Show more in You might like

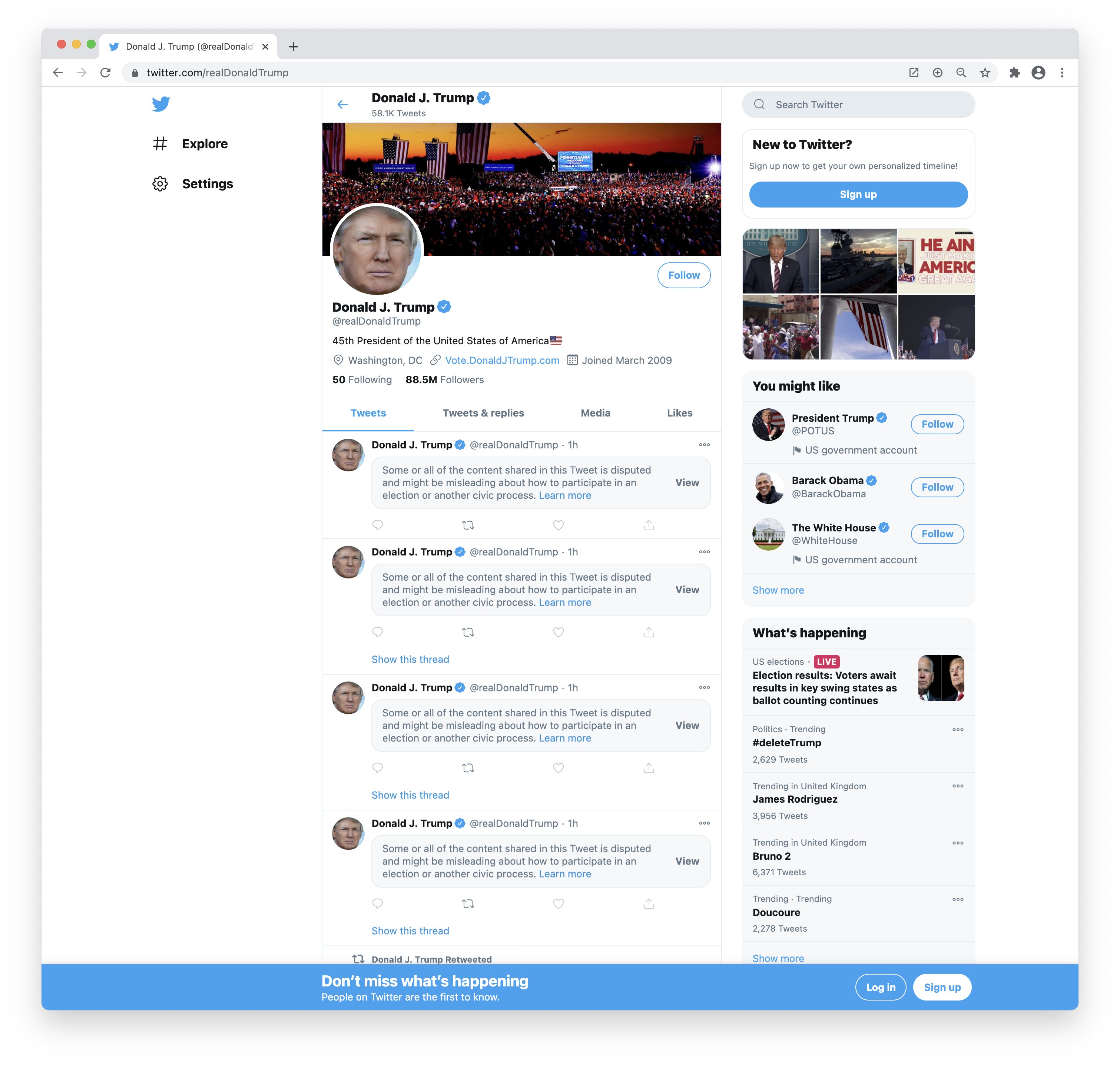pyautogui.click(x=778, y=590)
